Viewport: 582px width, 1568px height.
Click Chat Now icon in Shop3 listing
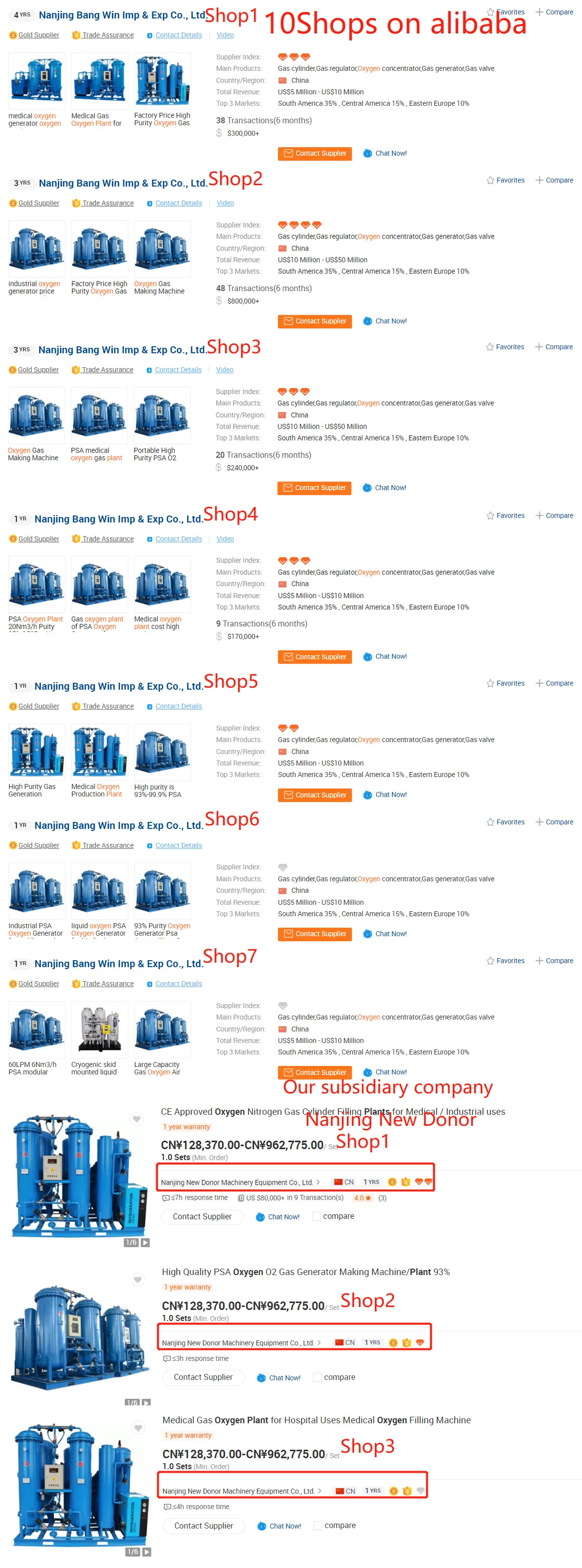pos(367,488)
